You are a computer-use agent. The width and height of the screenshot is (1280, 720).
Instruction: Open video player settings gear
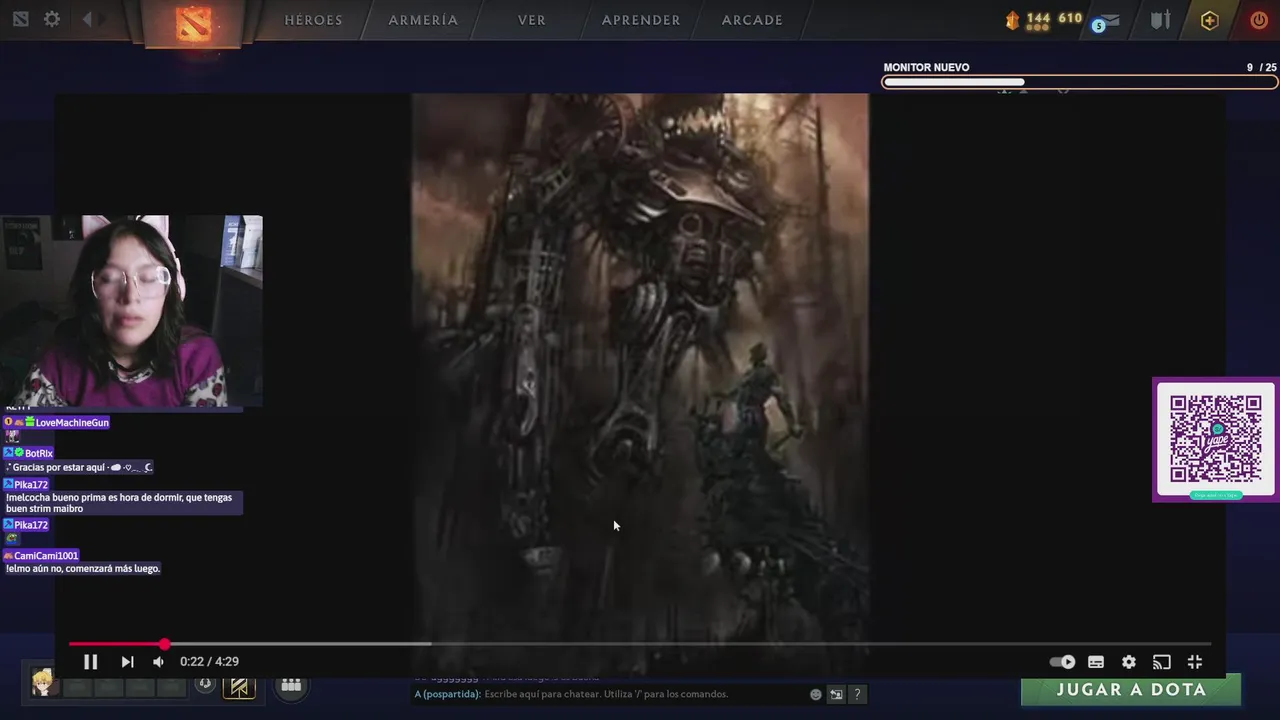(1129, 661)
